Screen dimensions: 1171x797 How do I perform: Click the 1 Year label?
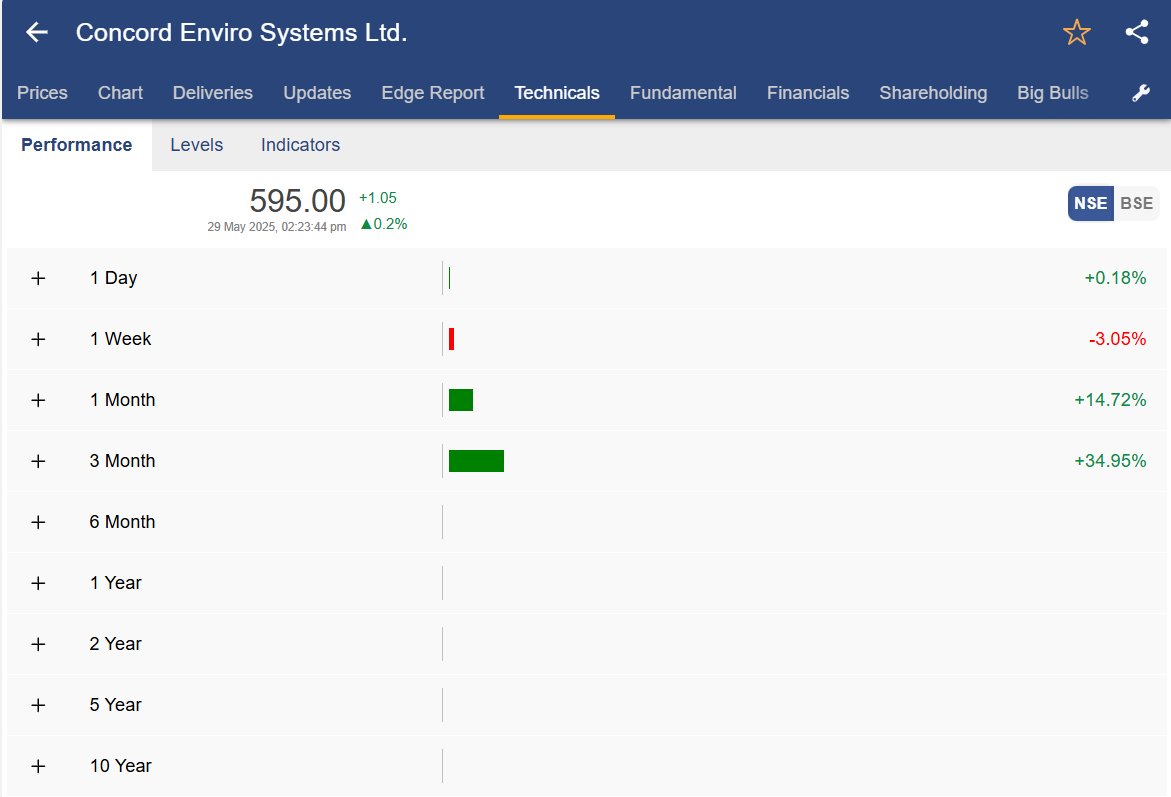click(x=116, y=583)
